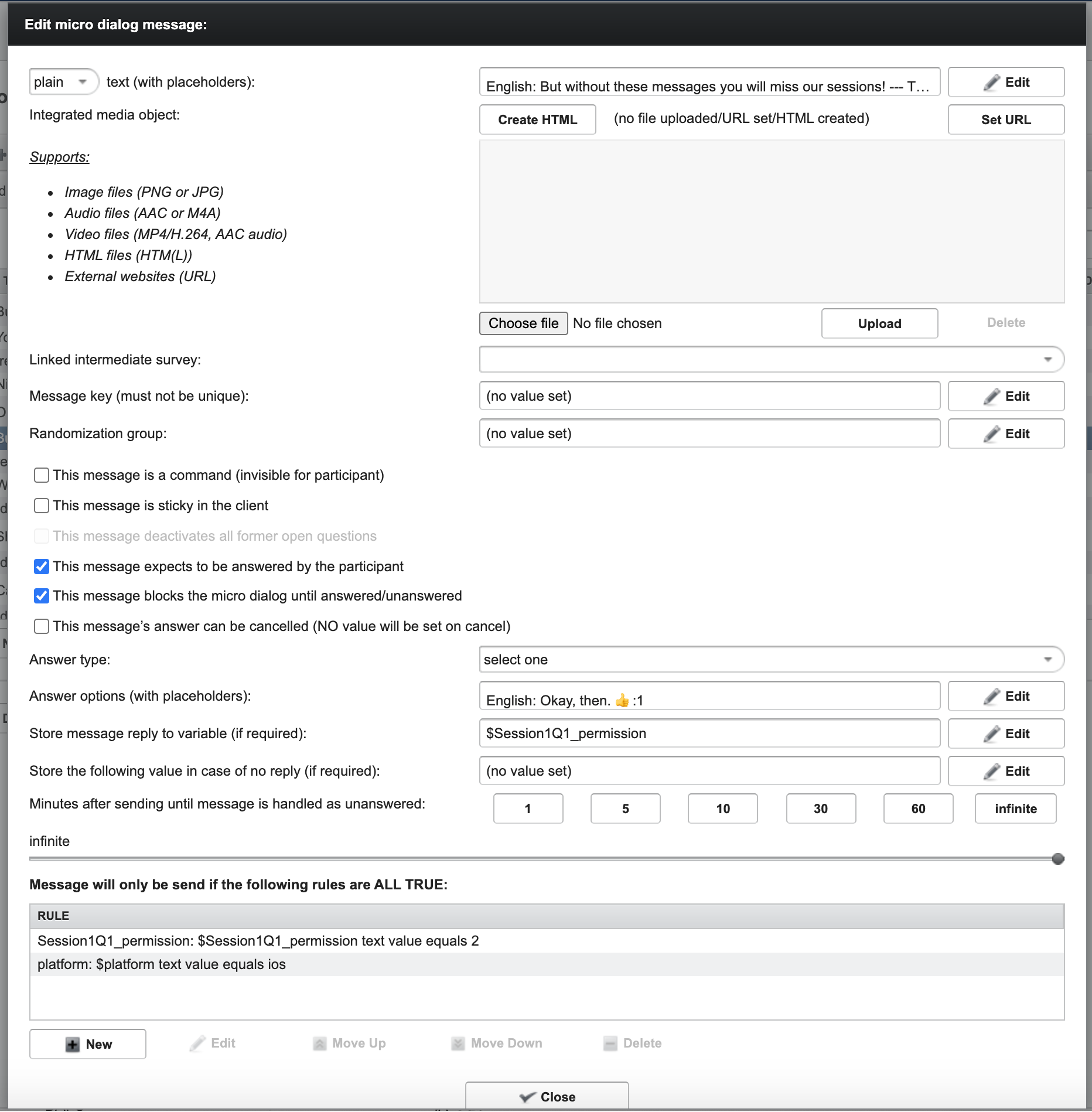This screenshot has width=1092, height=1112.
Task: Click pencil Edit icon for message text
Action: point(991,83)
